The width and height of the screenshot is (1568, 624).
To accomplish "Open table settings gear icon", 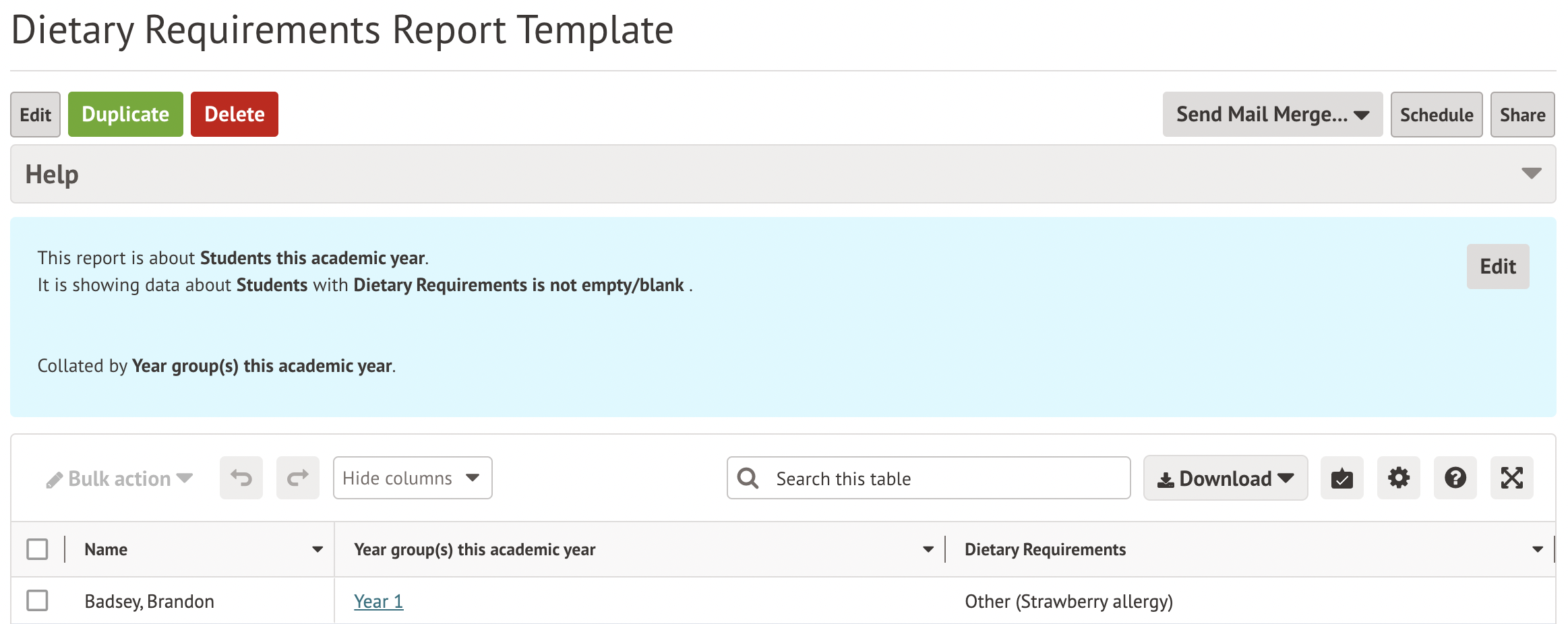I will pyautogui.click(x=1398, y=478).
